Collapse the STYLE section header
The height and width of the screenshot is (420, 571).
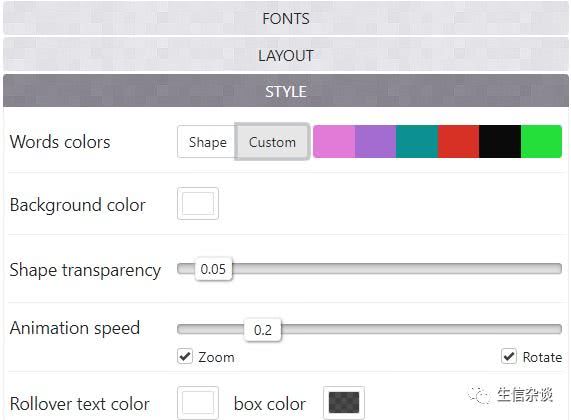(x=286, y=91)
